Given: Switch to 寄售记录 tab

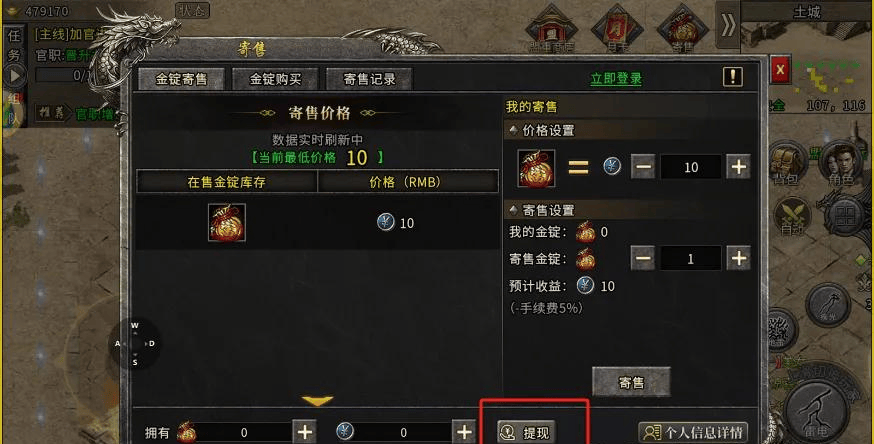Looking at the screenshot, I should (369, 79).
